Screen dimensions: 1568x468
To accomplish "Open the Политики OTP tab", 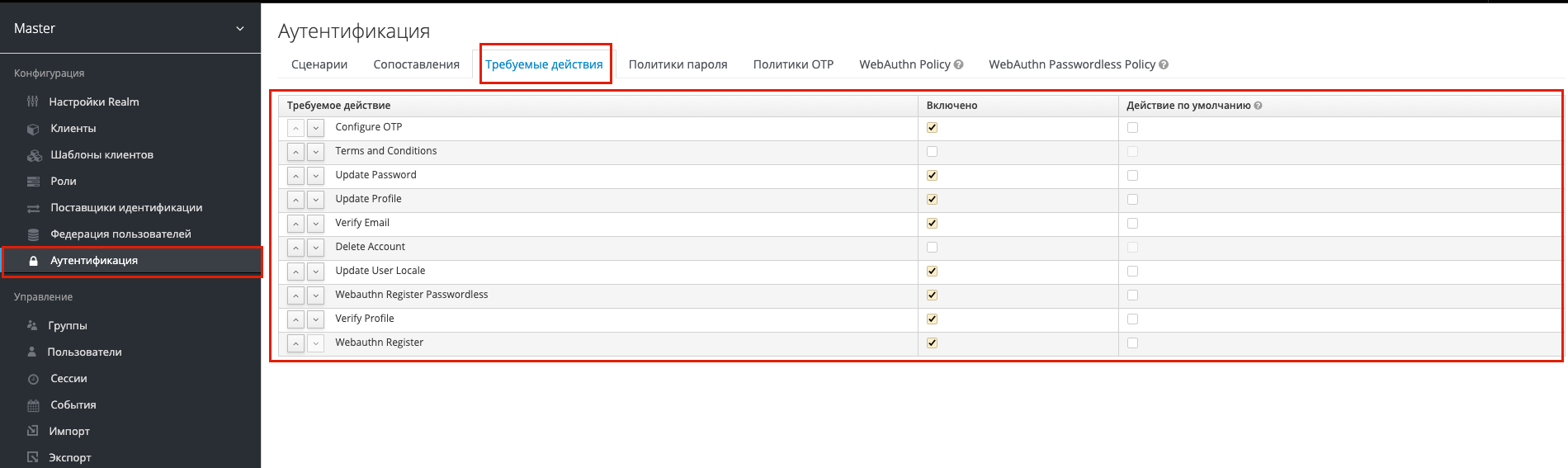I will tap(793, 64).
